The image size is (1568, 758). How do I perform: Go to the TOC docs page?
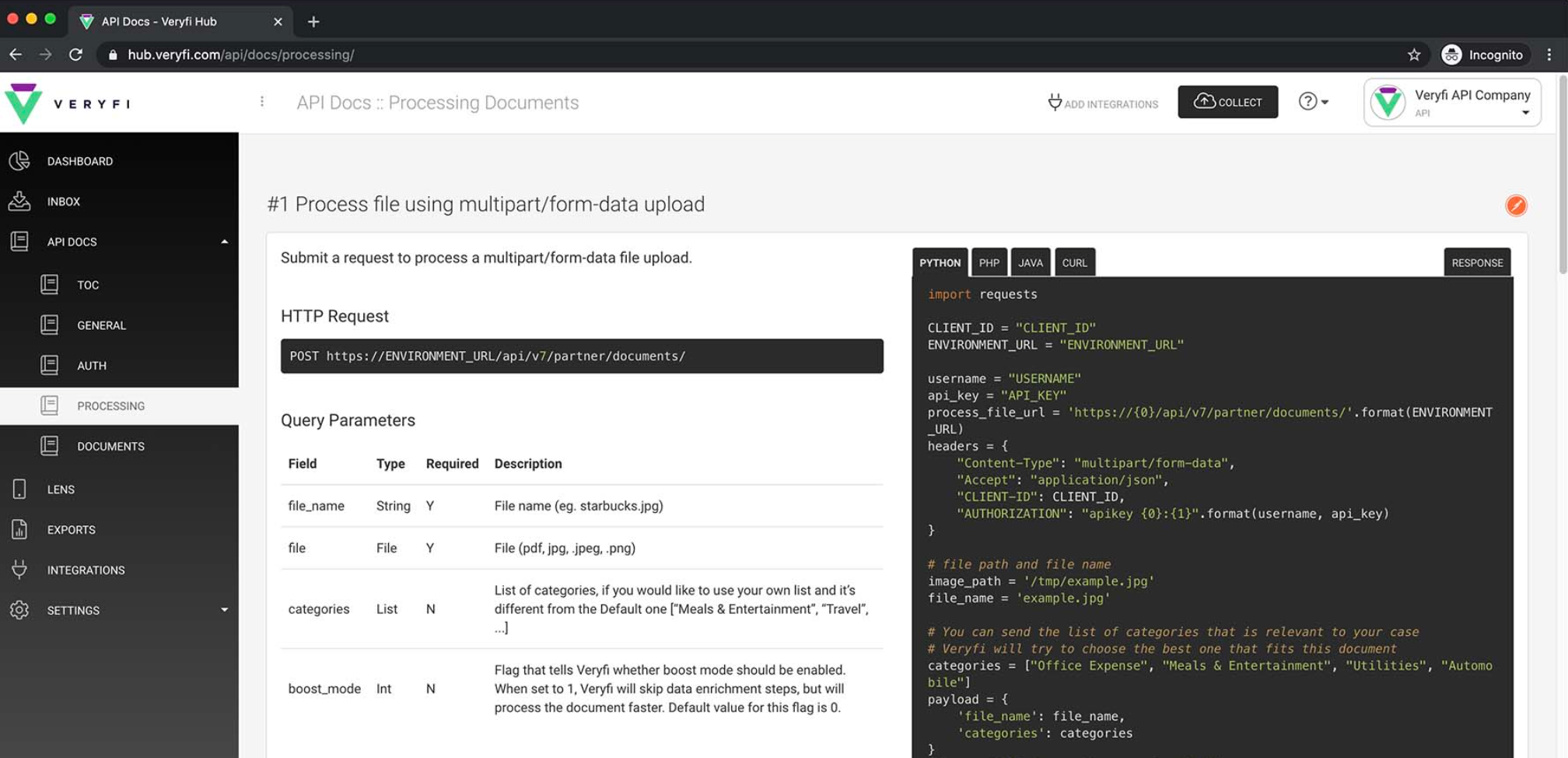tap(88, 285)
